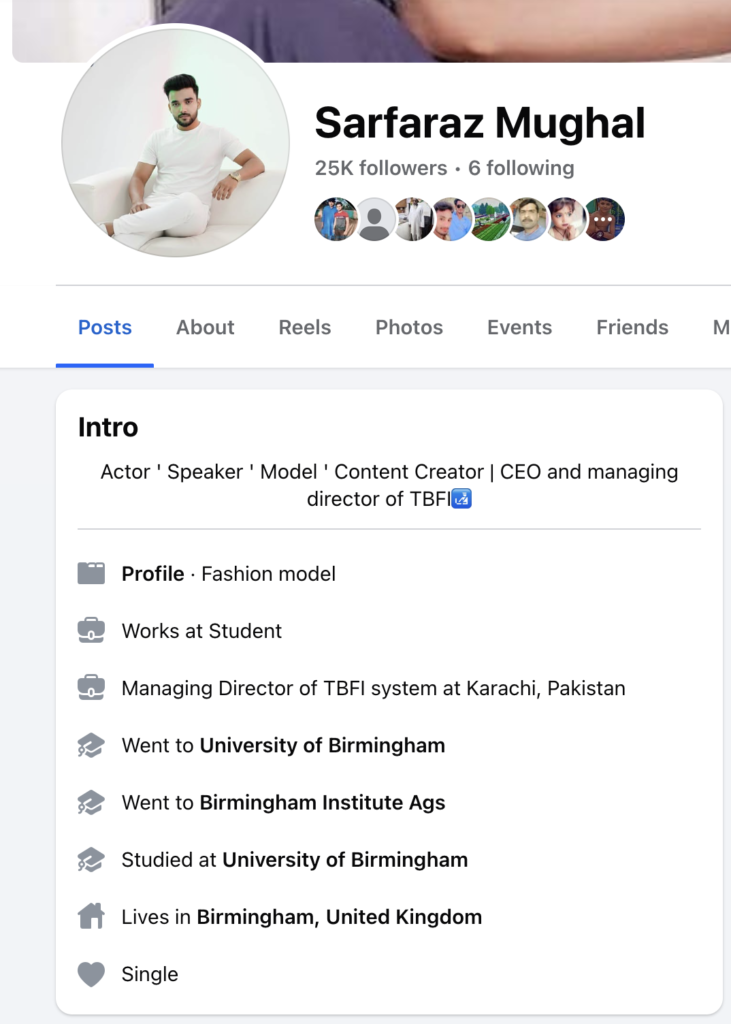The image size is (731, 1024).
Task: Switch to the About tab
Action: tap(205, 327)
